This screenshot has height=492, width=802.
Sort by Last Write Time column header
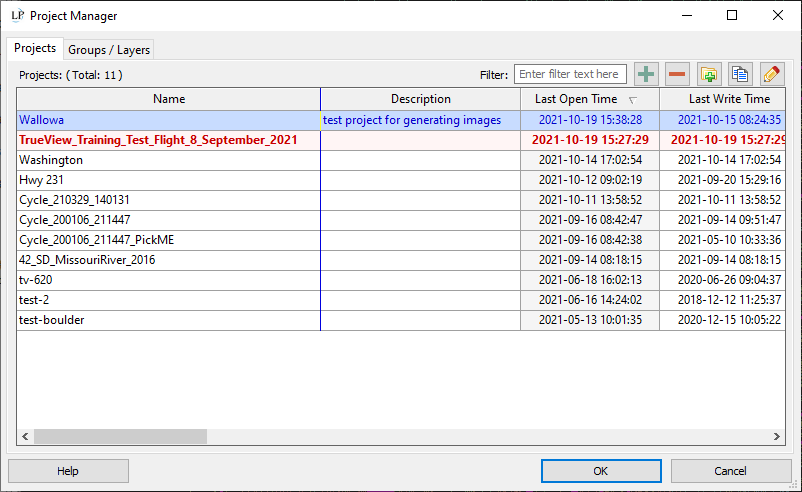tap(722, 99)
